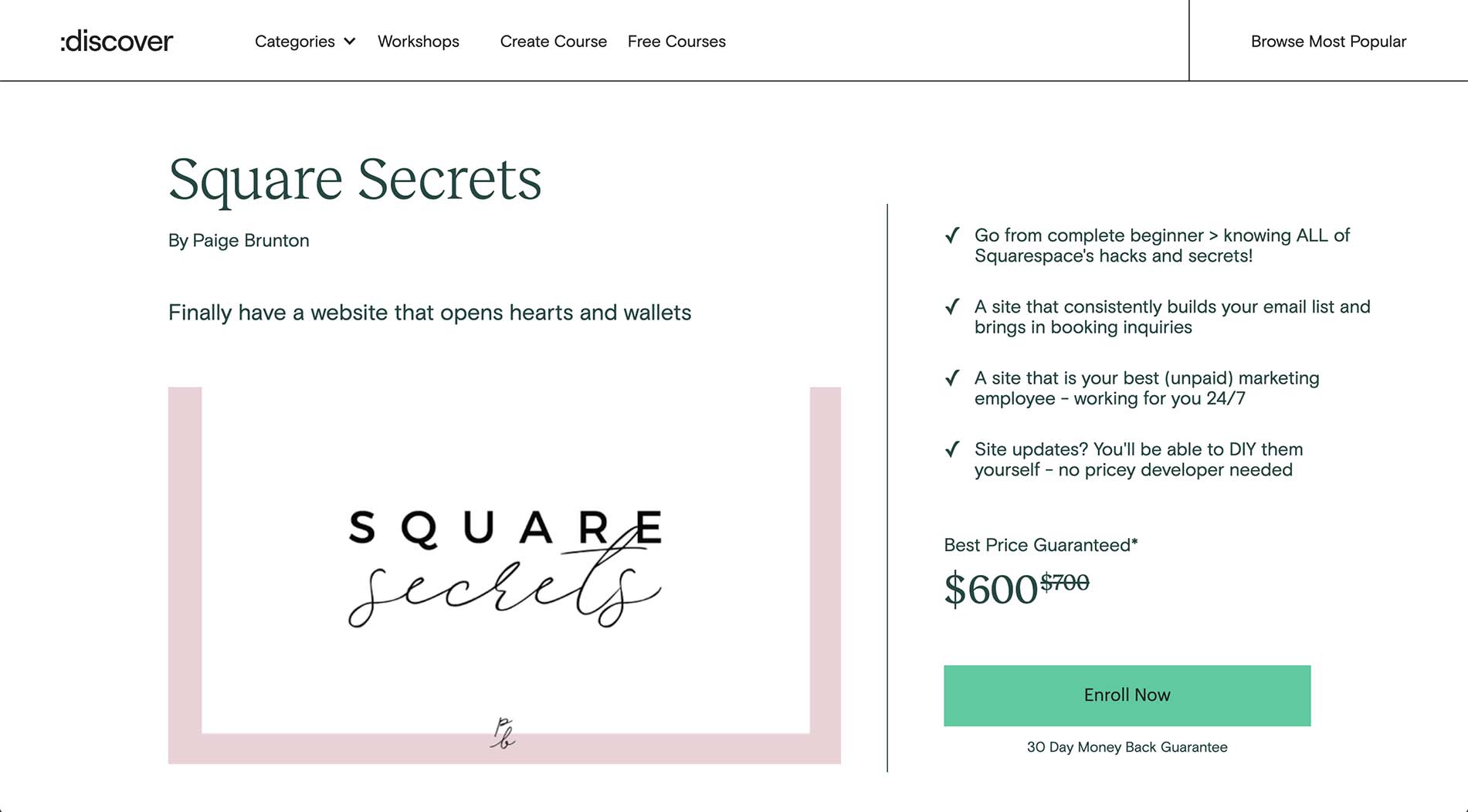Click the checkmark beside complete beginner benefit
This screenshot has width=1468, height=812.
coord(952,235)
